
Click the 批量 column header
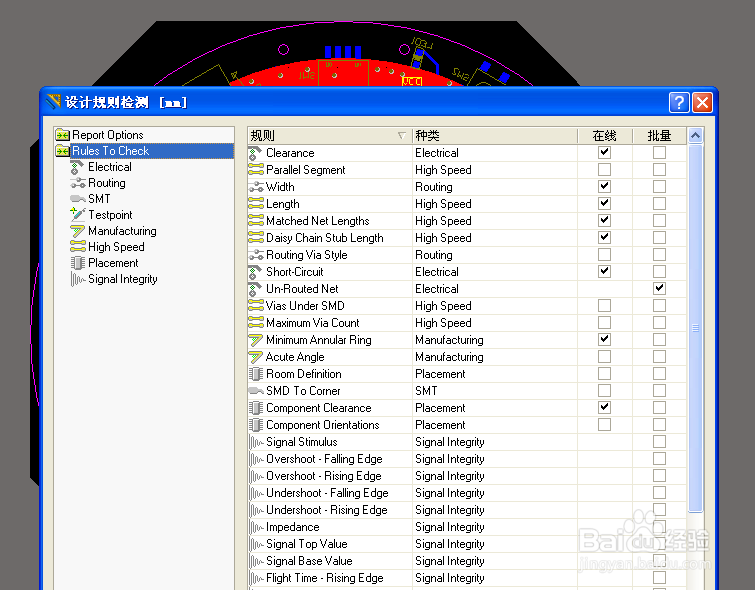tap(659, 136)
